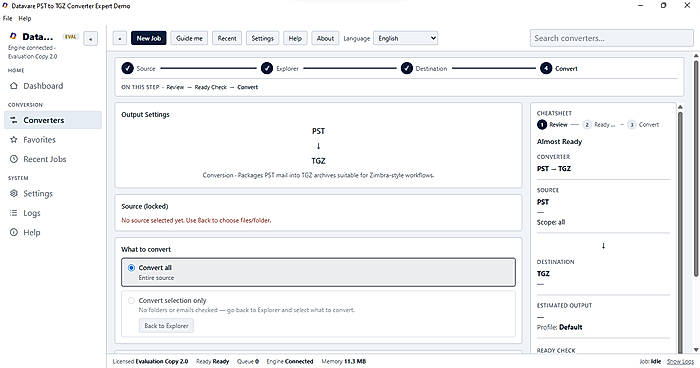Click the Help toolbar button
Viewport: 700px width, 368px height.
click(x=295, y=38)
